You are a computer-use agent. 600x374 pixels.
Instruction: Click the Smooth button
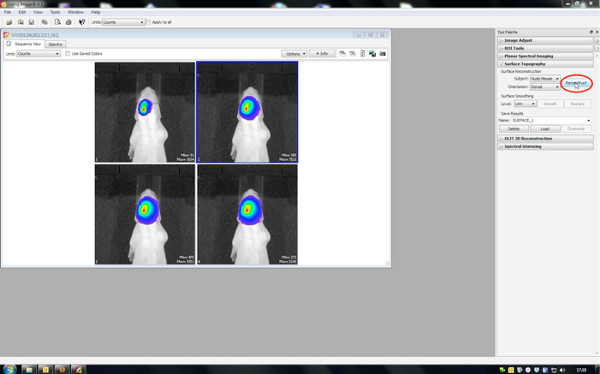click(550, 104)
